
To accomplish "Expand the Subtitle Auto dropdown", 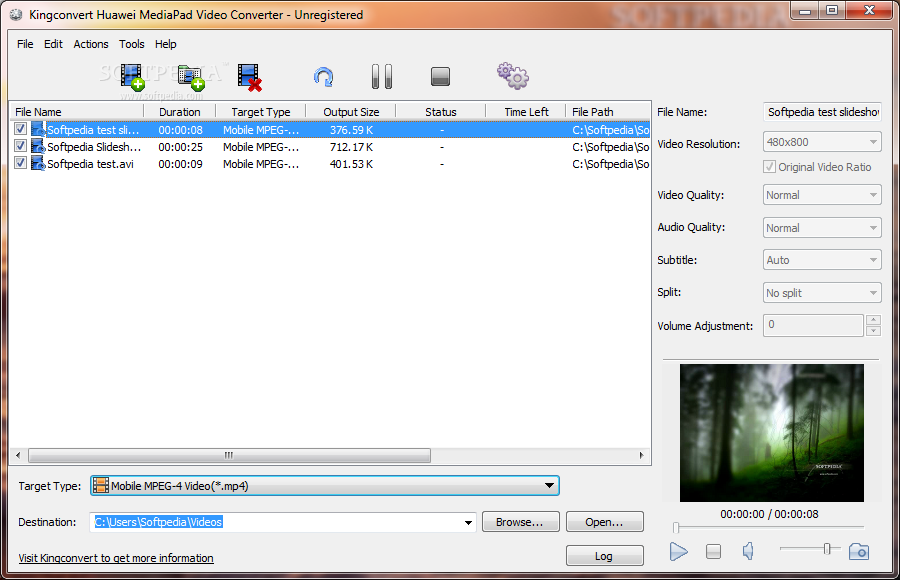I will coord(822,260).
